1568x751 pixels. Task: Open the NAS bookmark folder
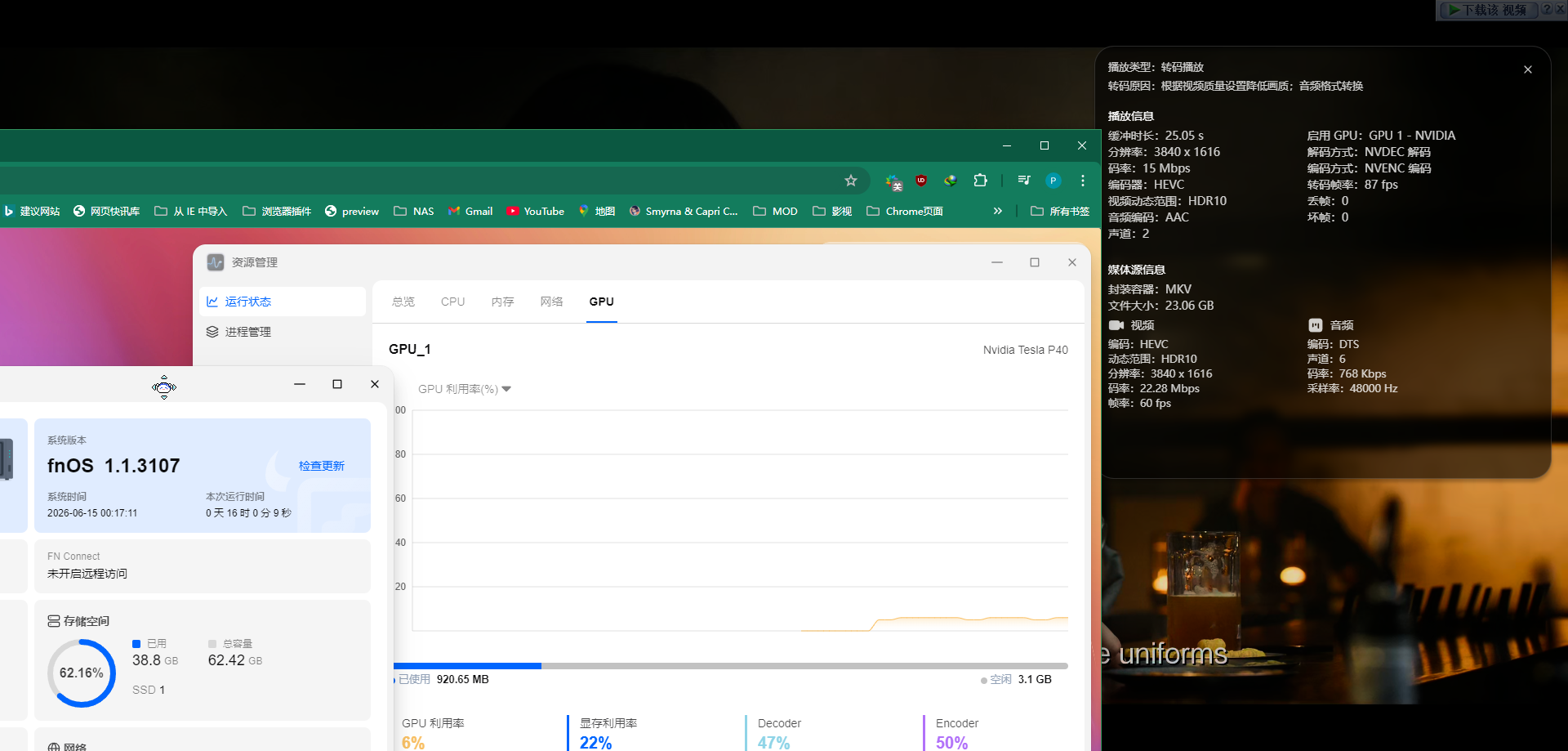click(x=414, y=211)
